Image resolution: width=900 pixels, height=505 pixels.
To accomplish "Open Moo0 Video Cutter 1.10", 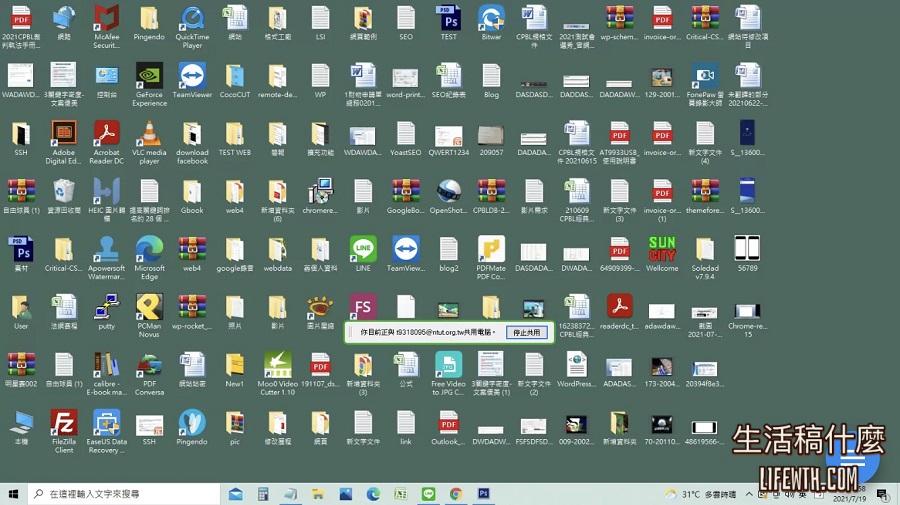I will 278,373.
